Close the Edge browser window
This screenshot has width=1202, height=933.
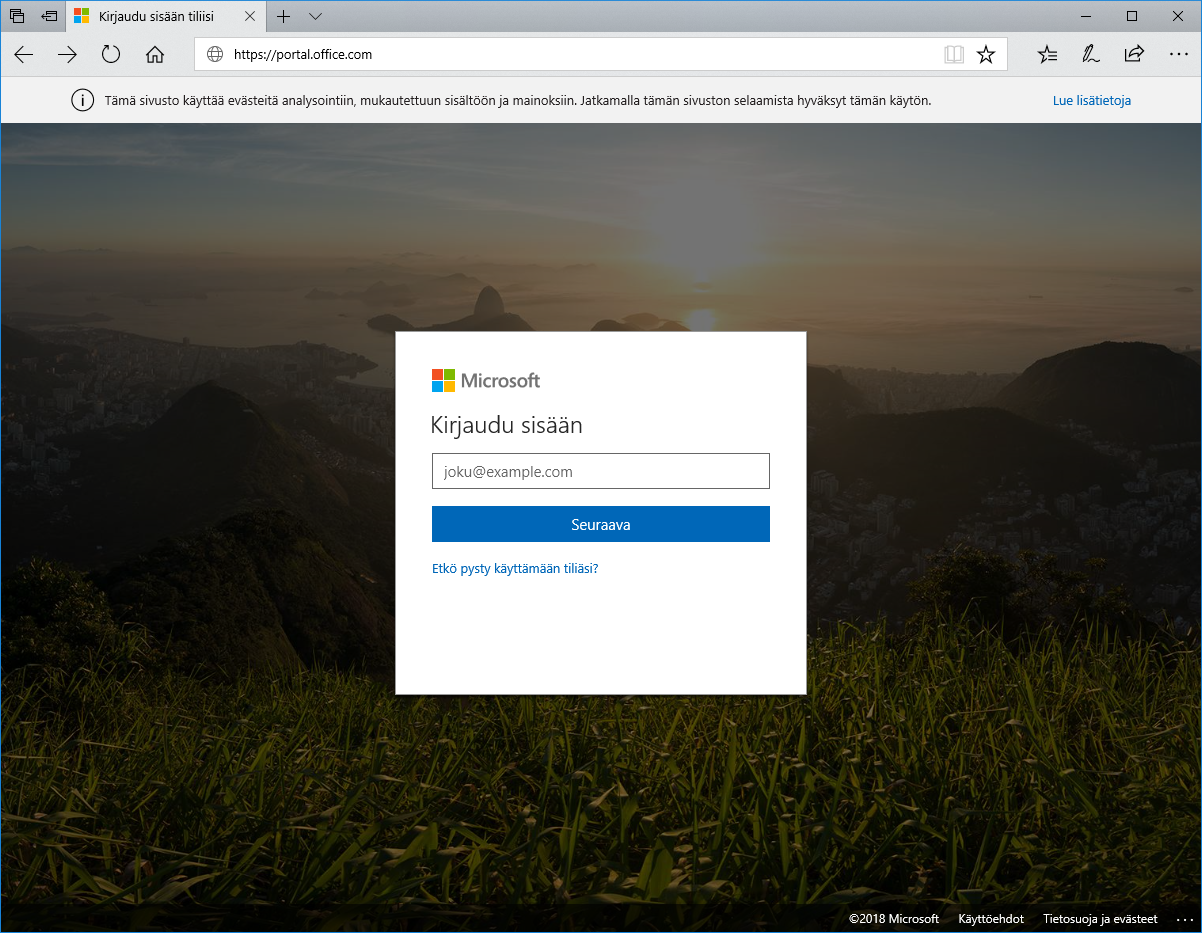click(1178, 16)
